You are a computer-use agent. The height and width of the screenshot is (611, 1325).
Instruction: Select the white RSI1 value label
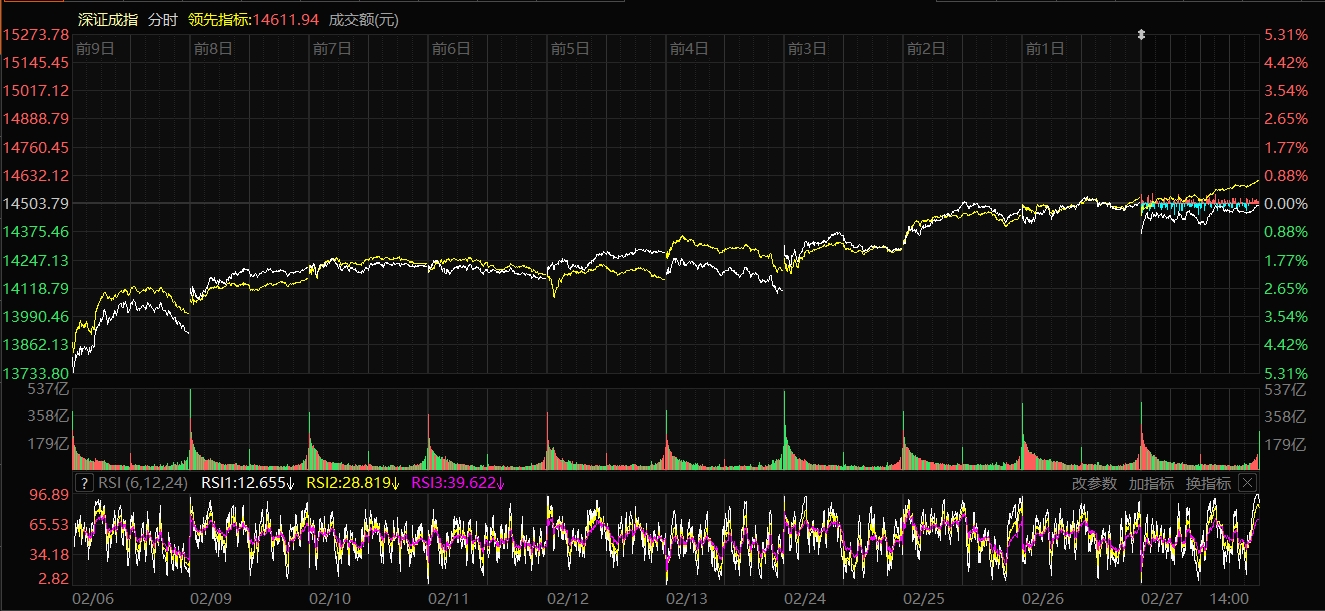[x=248, y=483]
